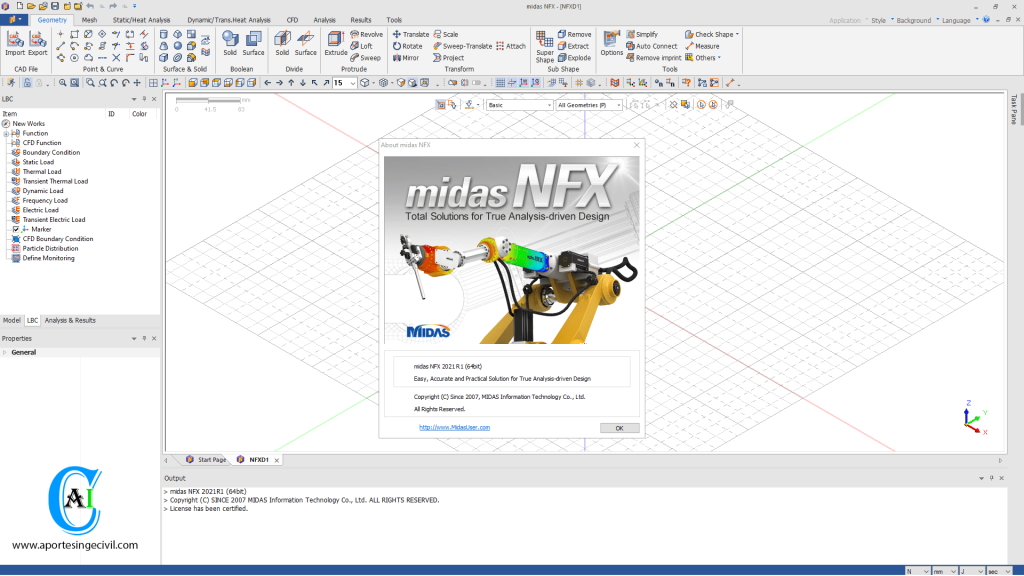The height and width of the screenshot is (576, 1024).
Task: Click OK in the About midas NFX dialog
Action: click(619, 427)
